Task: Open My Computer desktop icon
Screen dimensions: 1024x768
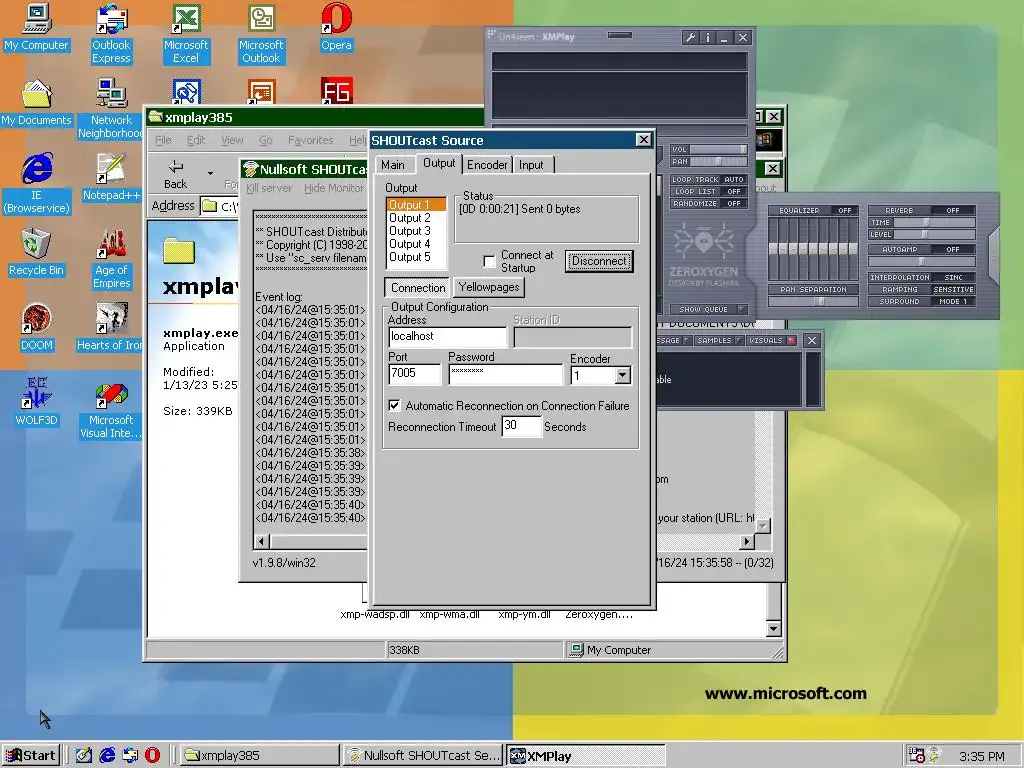Action: (x=36, y=27)
